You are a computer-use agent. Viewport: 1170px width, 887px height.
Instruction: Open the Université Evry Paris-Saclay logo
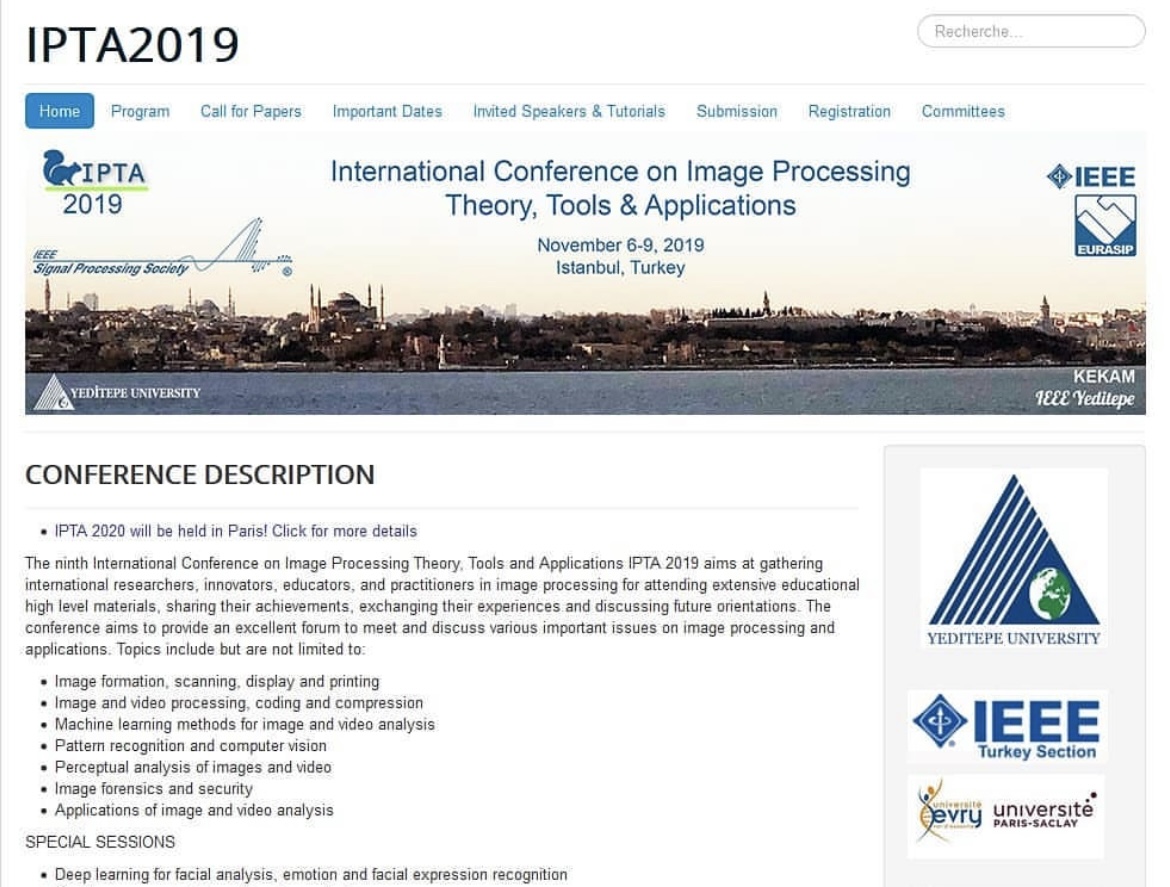[1005, 816]
